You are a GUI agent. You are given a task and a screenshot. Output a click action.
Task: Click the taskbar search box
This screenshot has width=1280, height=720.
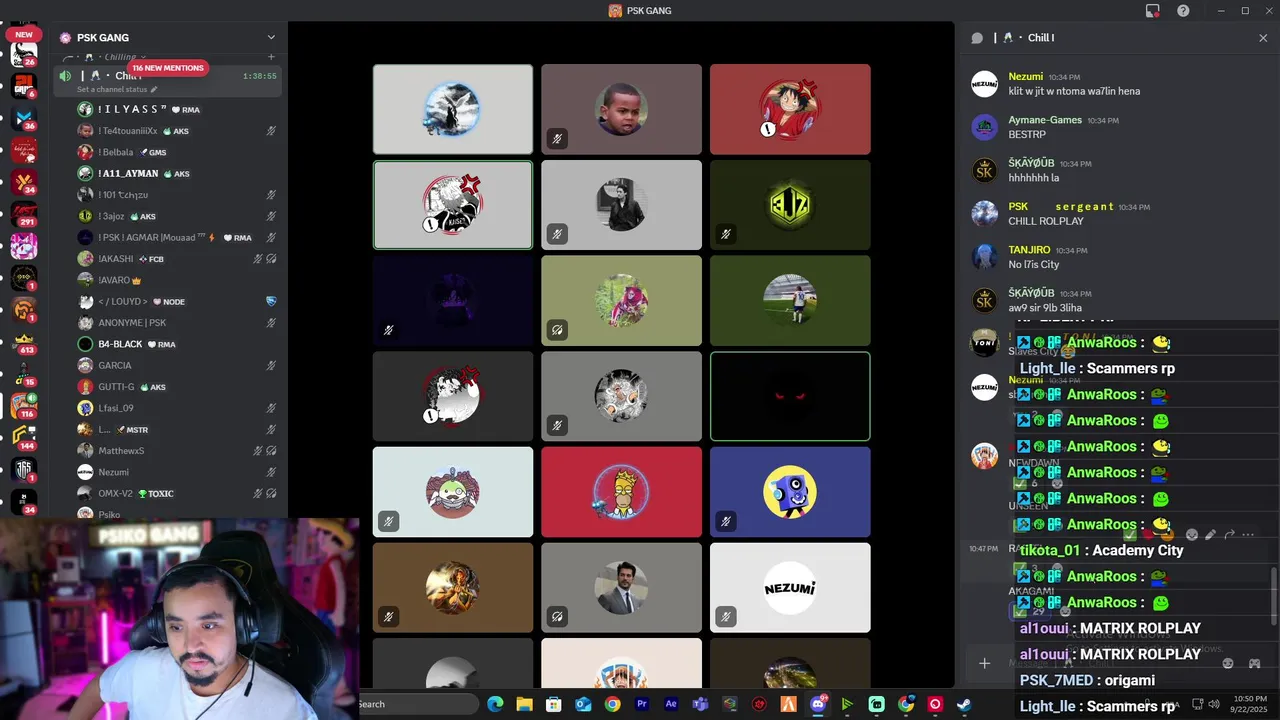click(x=418, y=704)
